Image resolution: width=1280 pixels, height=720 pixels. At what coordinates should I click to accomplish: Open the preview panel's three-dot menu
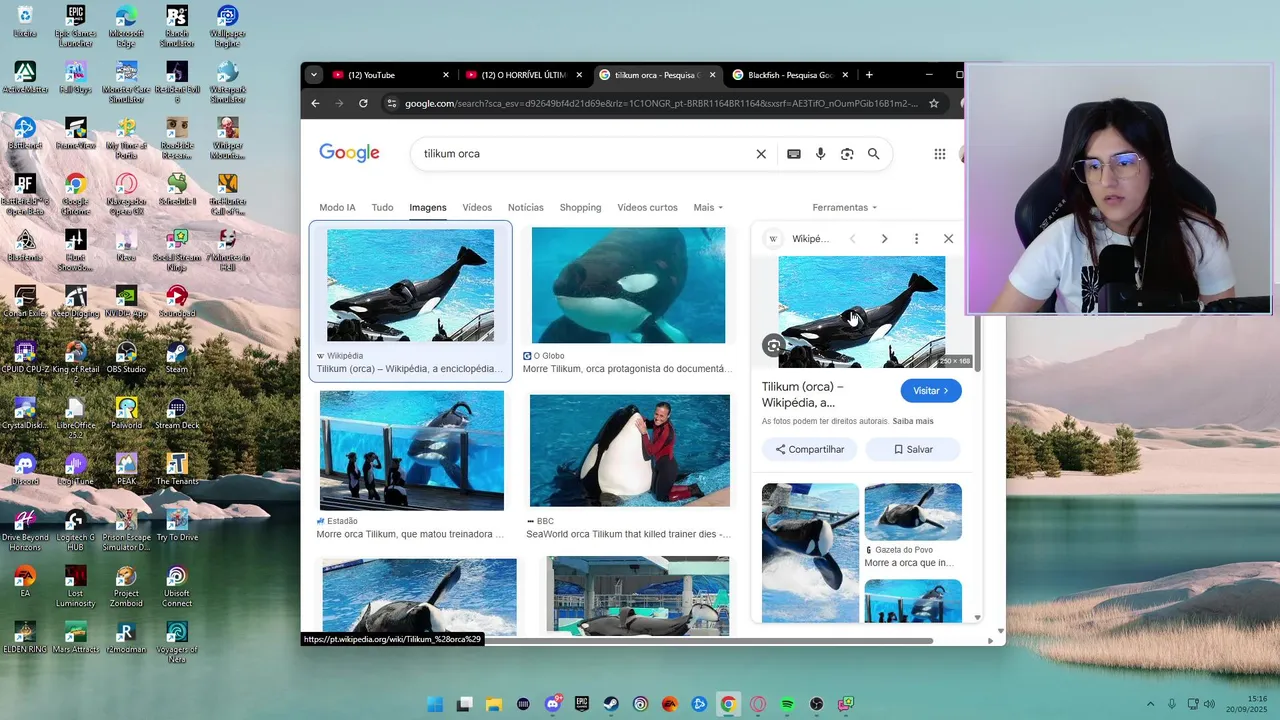point(916,239)
